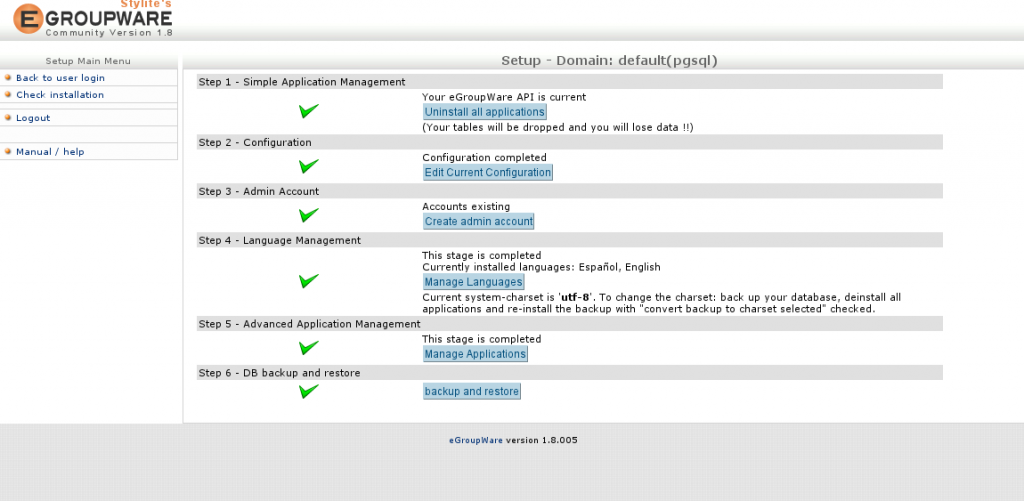Click the Current system-charset is utf-8 note
The image size is (1024, 501).
[662, 303]
